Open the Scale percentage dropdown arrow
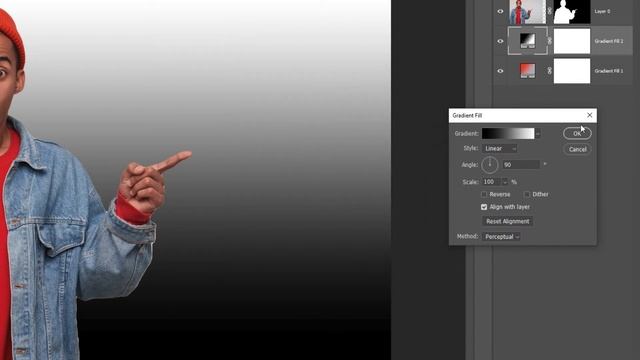640x360 pixels. point(505,182)
